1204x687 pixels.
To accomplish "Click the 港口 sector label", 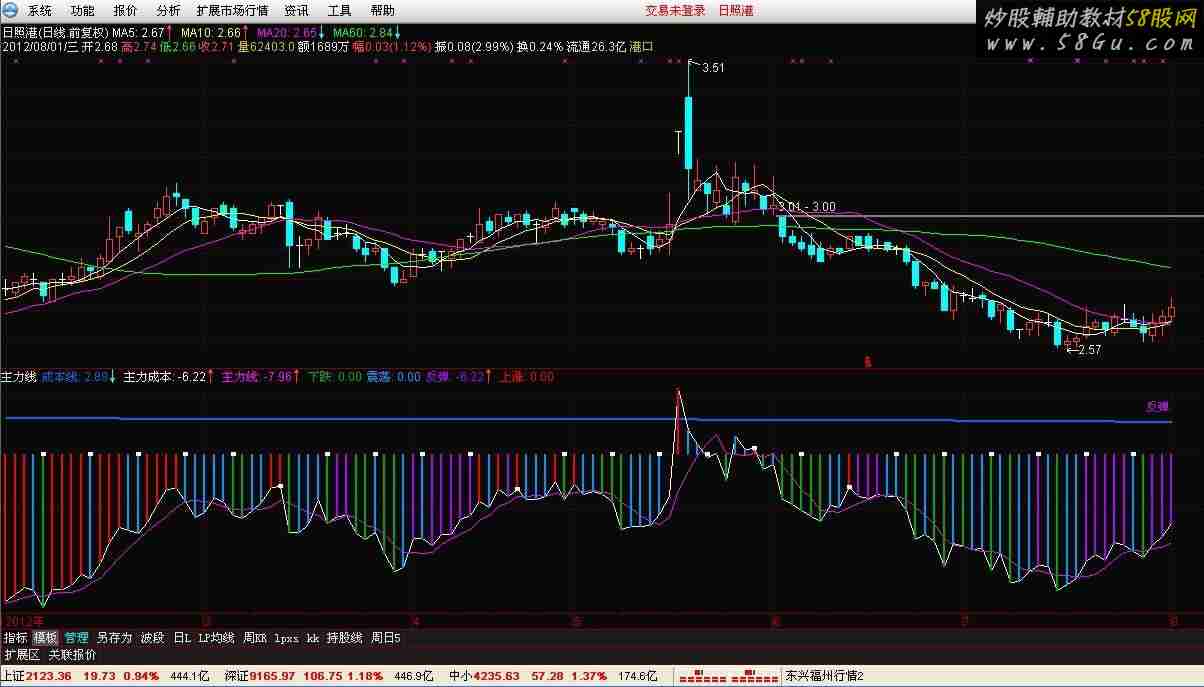I will click(x=641, y=46).
